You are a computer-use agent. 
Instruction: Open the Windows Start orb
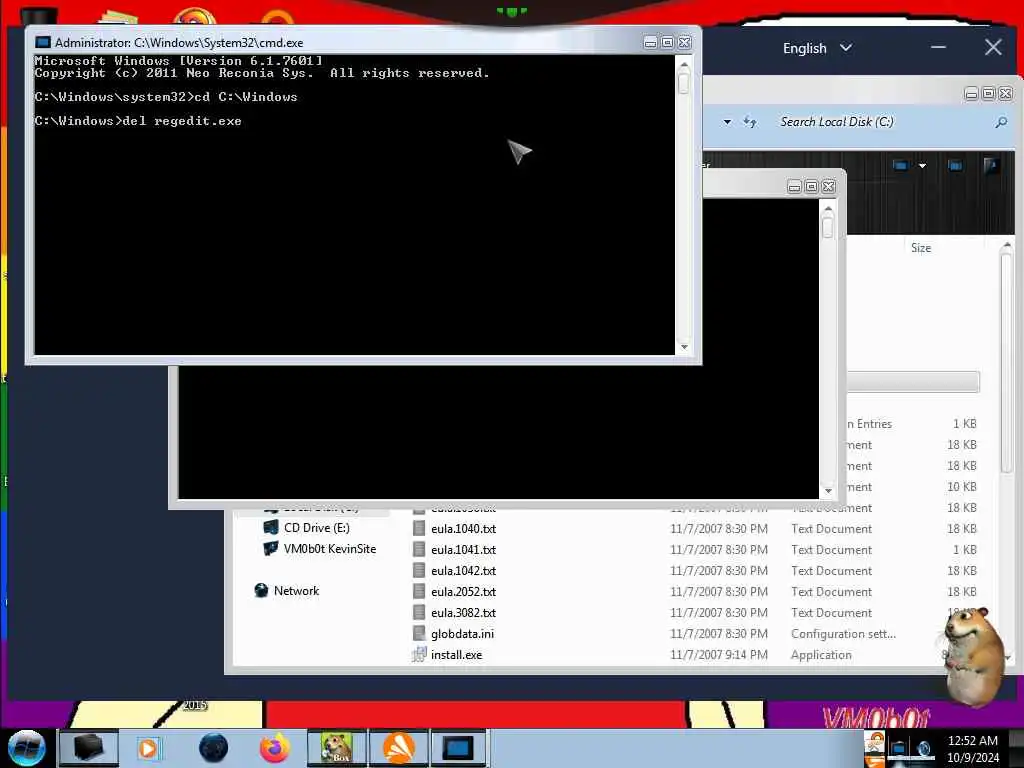pos(26,748)
